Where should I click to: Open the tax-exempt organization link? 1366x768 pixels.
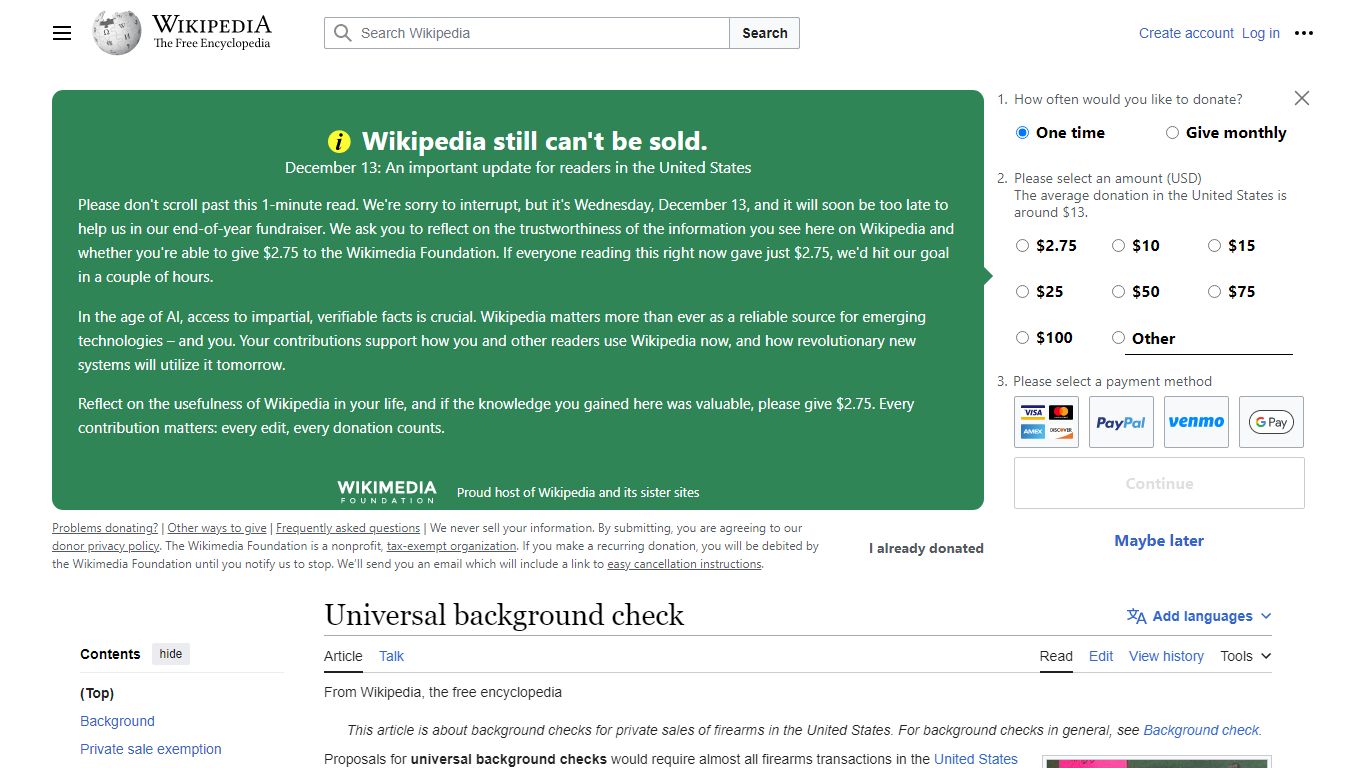pyautogui.click(x=452, y=546)
